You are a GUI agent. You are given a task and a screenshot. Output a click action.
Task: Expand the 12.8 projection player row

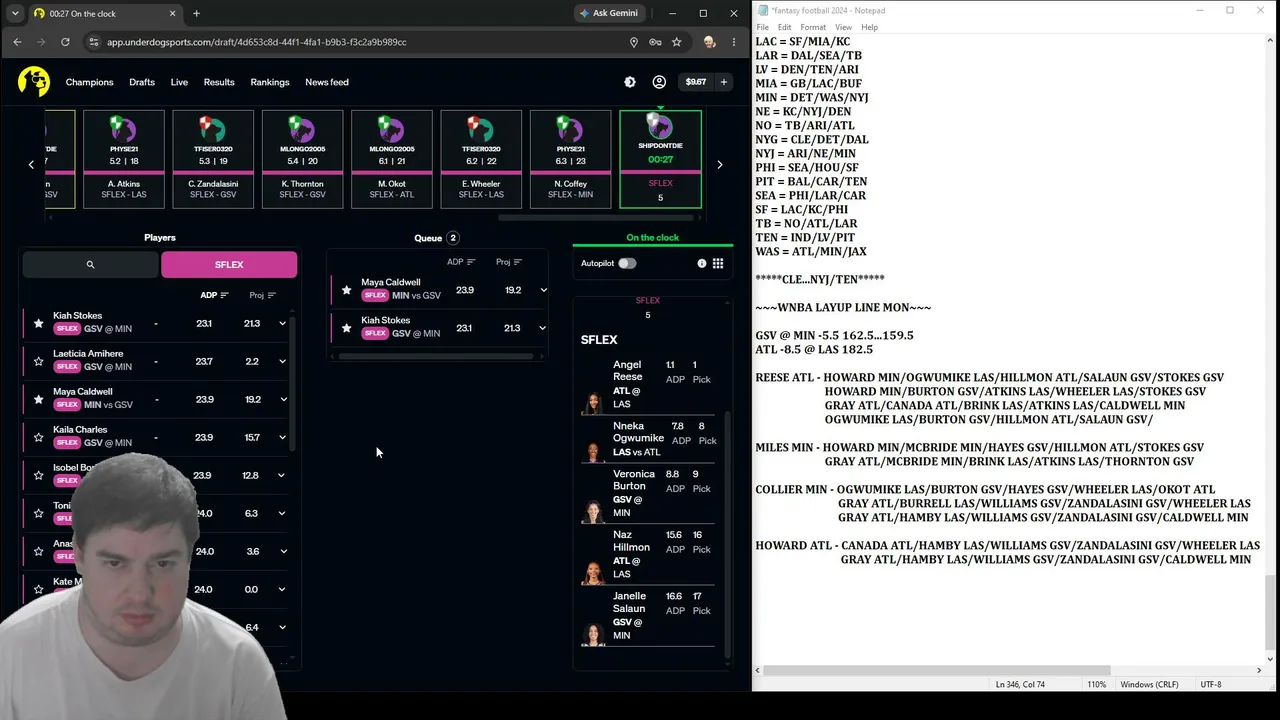[281, 475]
